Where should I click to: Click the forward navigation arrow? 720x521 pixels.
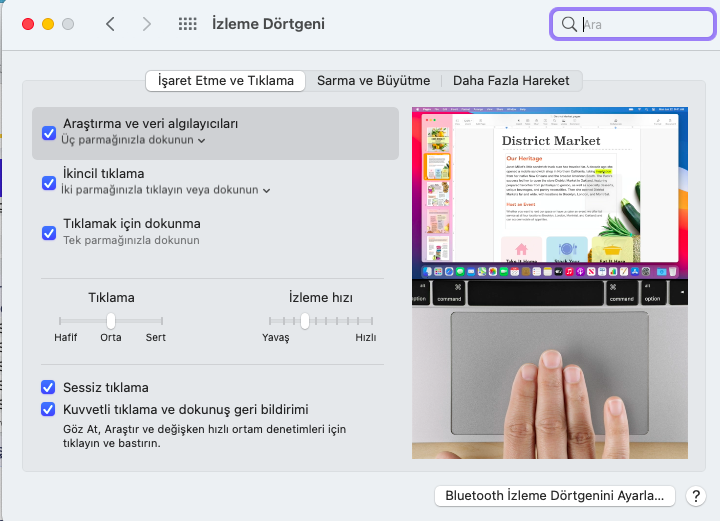[x=147, y=24]
